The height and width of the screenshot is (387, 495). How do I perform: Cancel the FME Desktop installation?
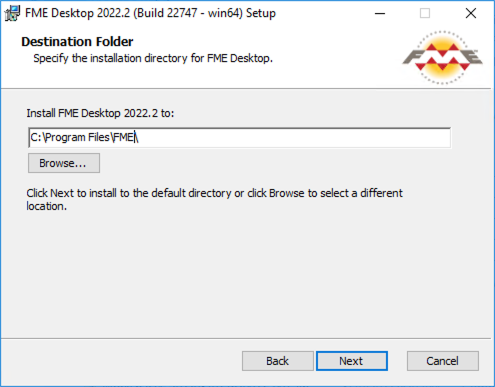(x=443, y=361)
